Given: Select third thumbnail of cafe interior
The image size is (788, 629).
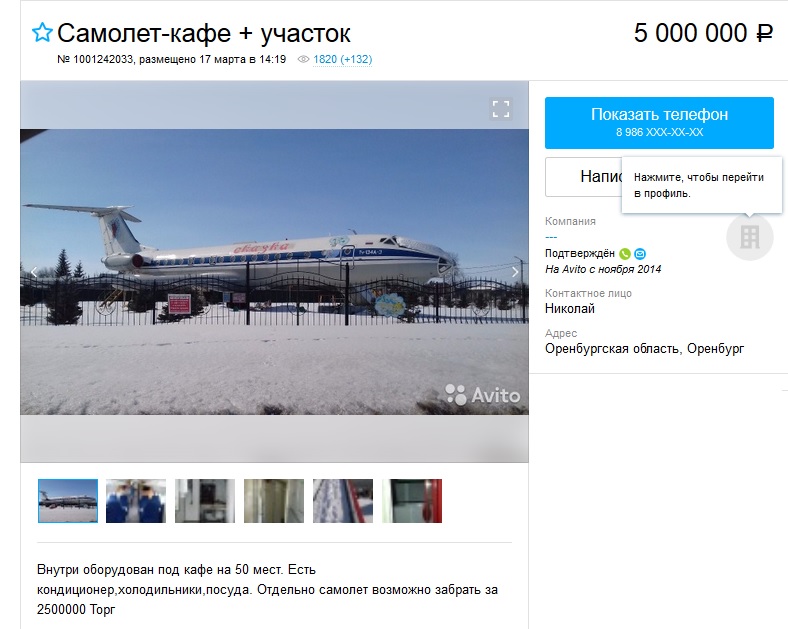Looking at the screenshot, I should click(205, 501).
